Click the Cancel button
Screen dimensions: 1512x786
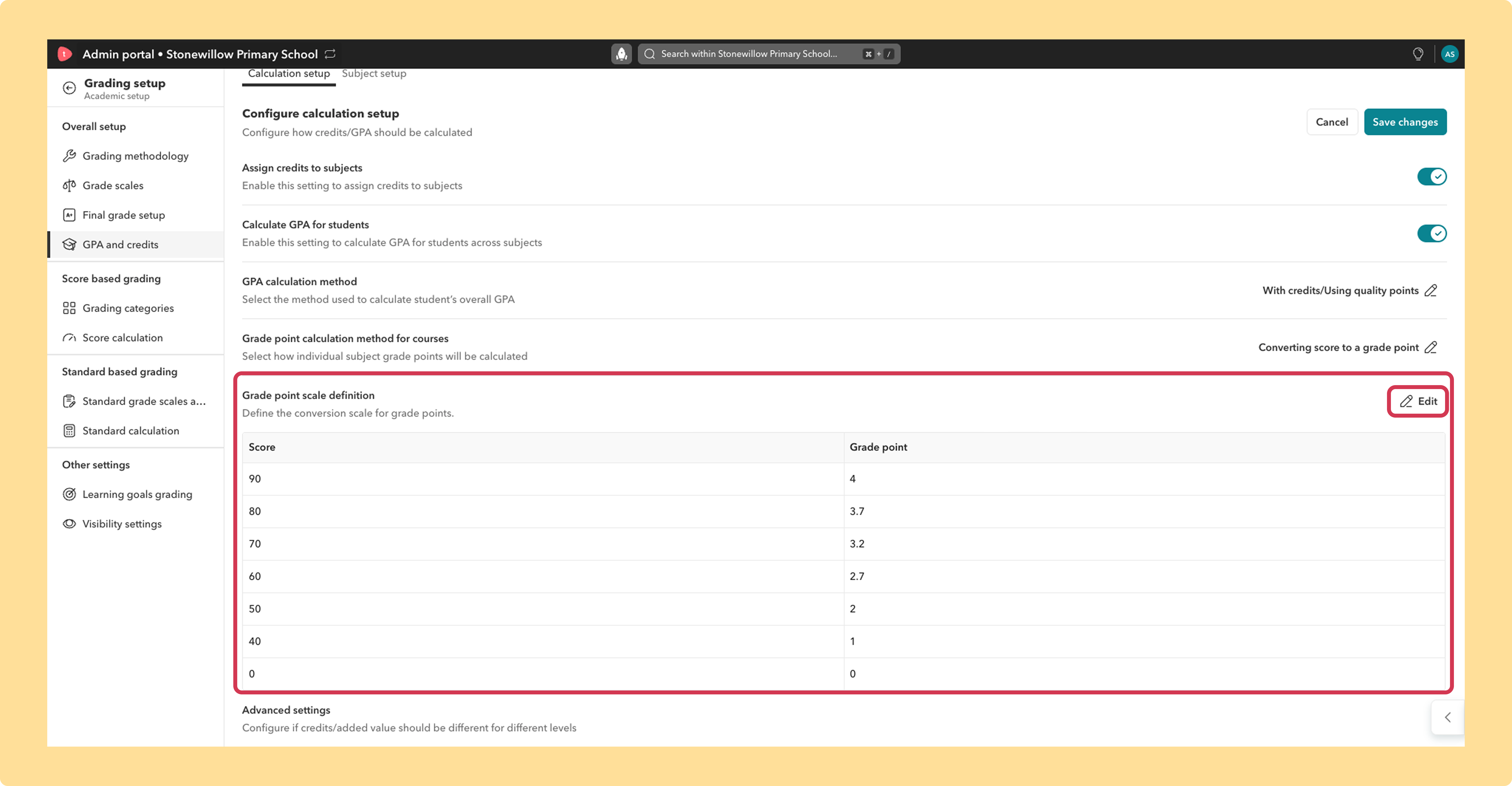tap(1332, 122)
